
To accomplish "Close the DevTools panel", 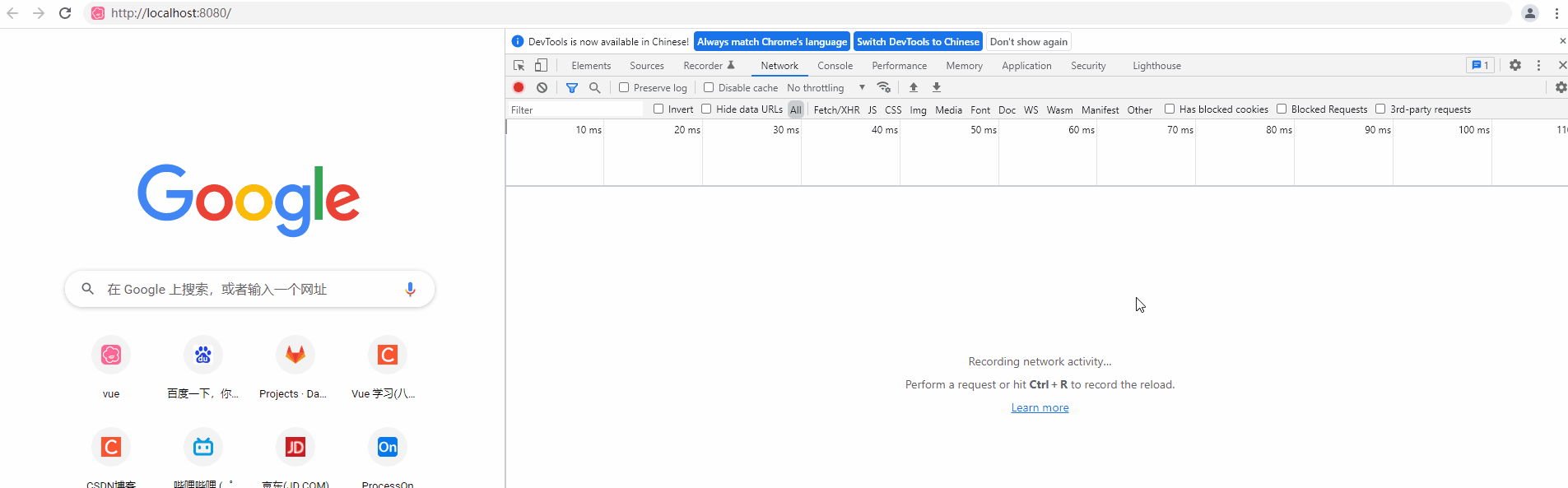I will 1562,65.
